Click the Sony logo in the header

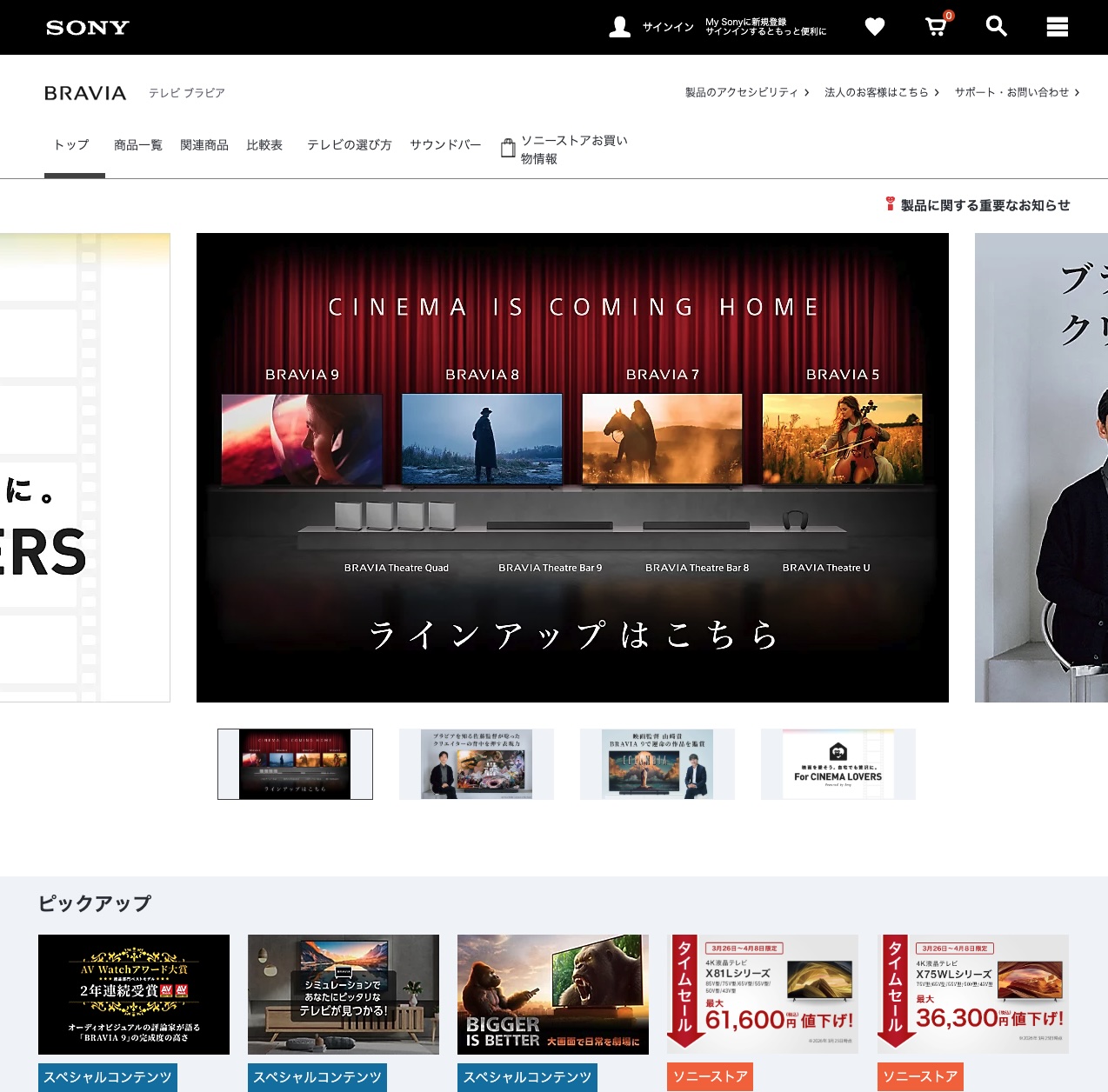(88, 28)
